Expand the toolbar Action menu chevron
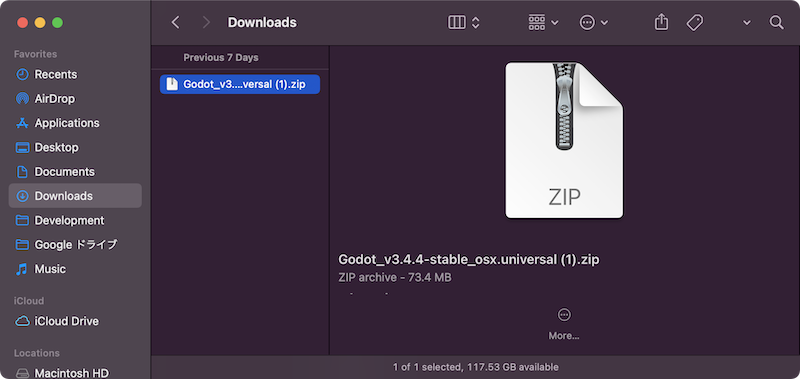The width and height of the screenshot is (800, 379). 605,23
